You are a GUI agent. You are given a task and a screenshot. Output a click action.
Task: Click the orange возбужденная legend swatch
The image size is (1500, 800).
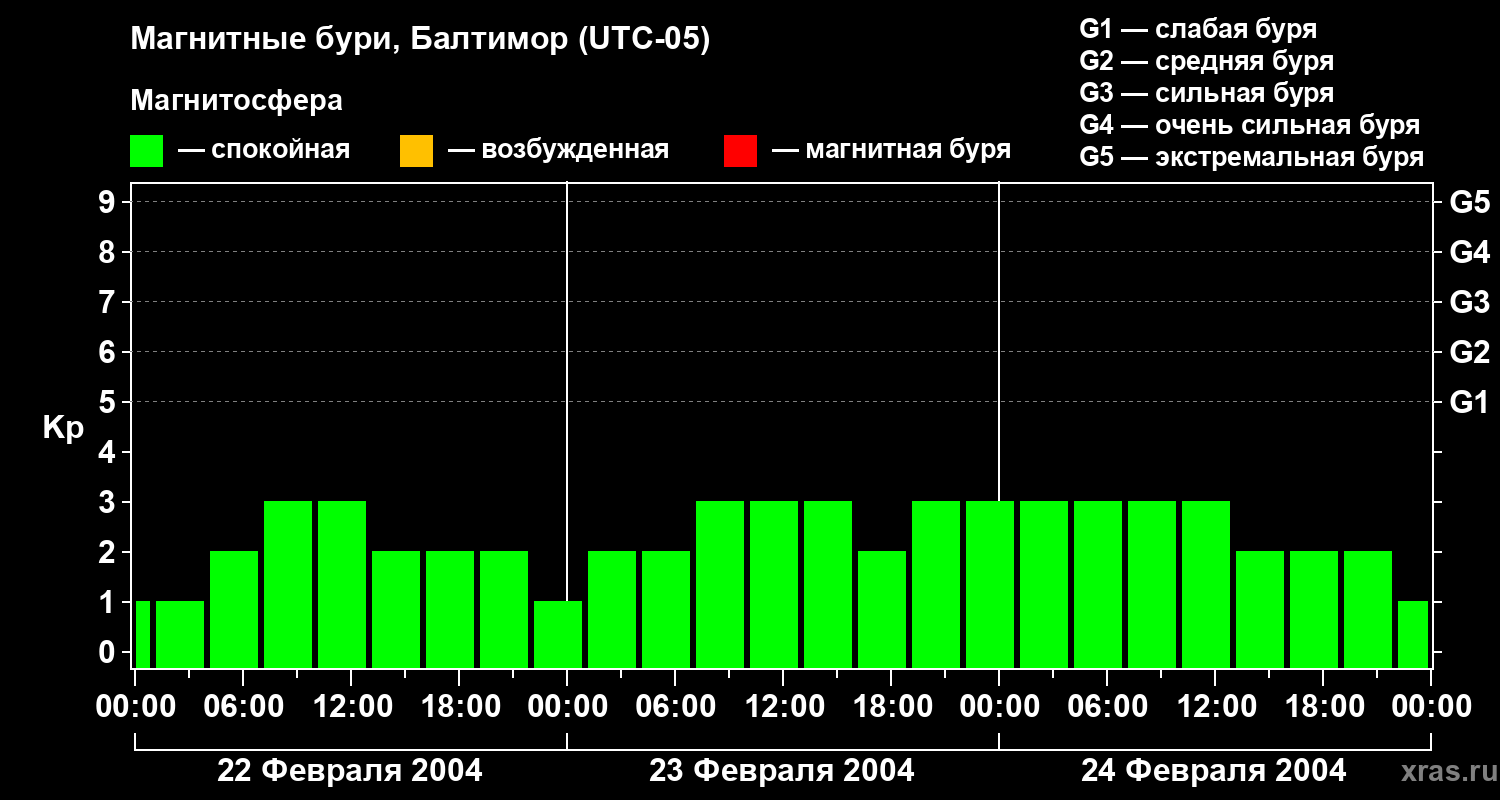click(x=416, y=151)
